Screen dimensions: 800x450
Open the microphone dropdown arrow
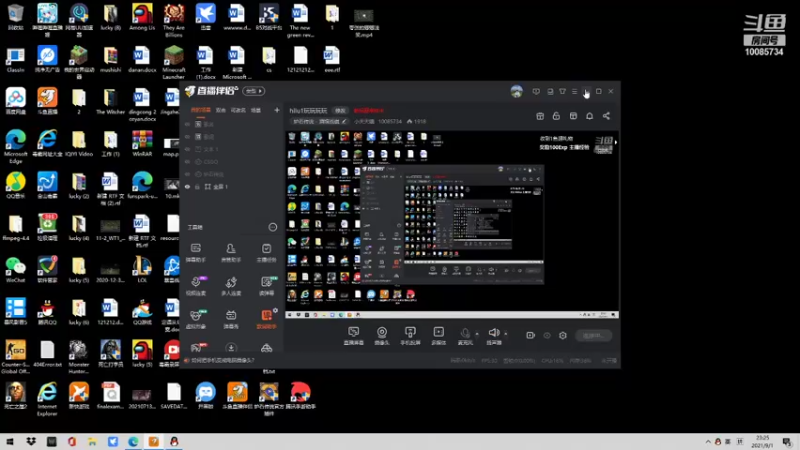[x=477, y=334]
